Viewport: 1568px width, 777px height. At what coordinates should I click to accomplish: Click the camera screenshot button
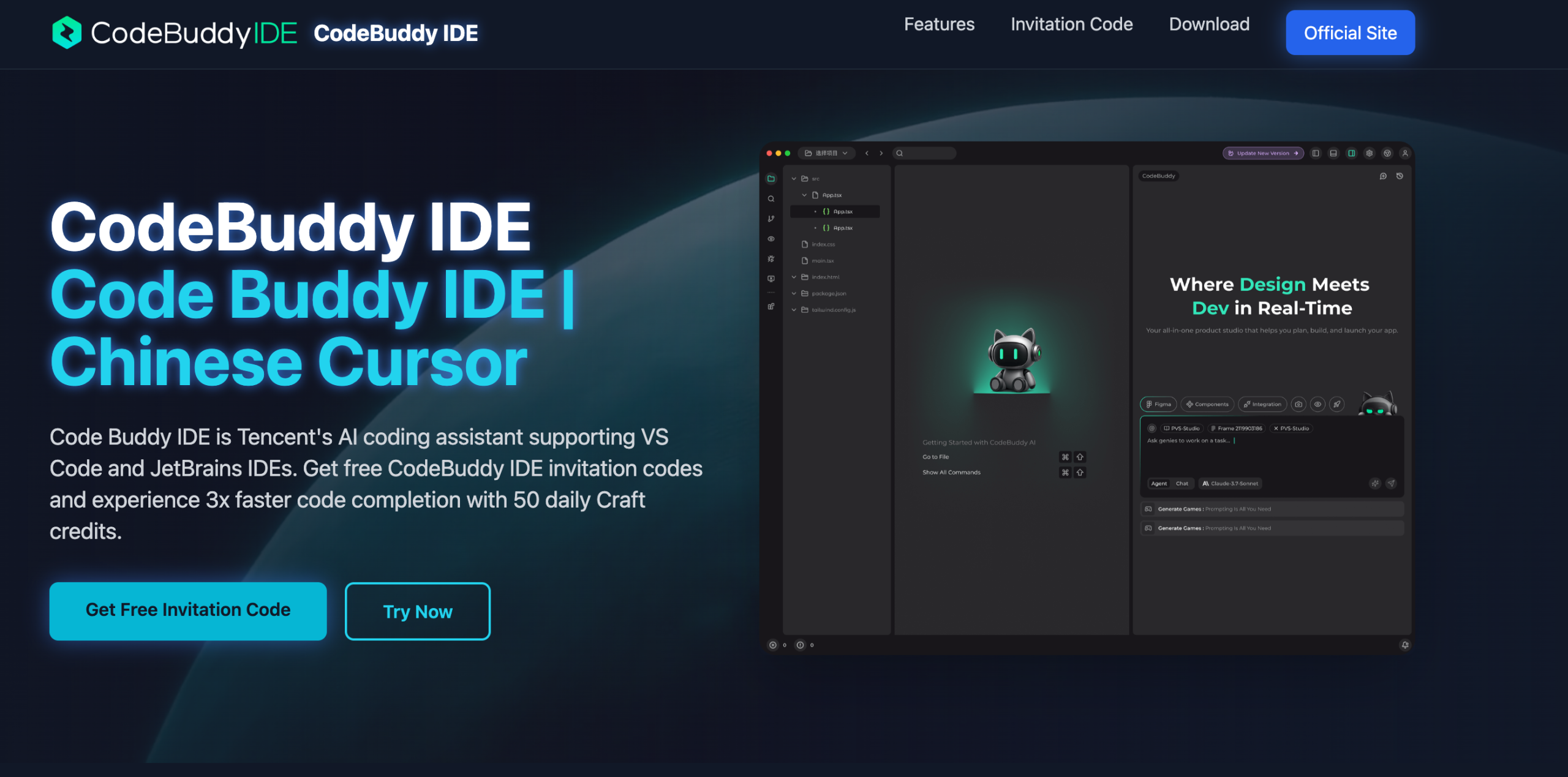[1298, 404]
